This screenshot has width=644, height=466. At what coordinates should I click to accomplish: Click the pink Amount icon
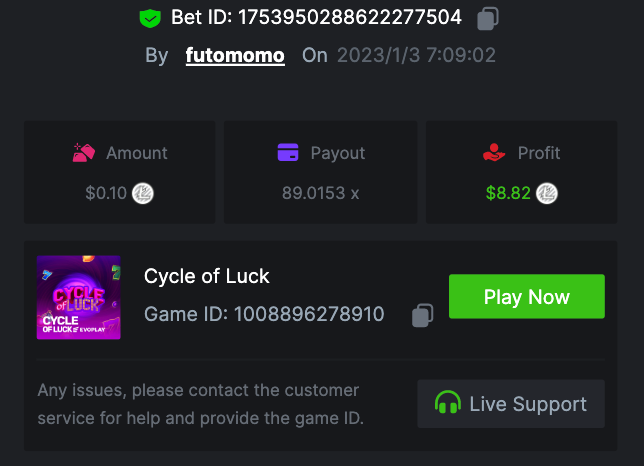coord(83,153)
